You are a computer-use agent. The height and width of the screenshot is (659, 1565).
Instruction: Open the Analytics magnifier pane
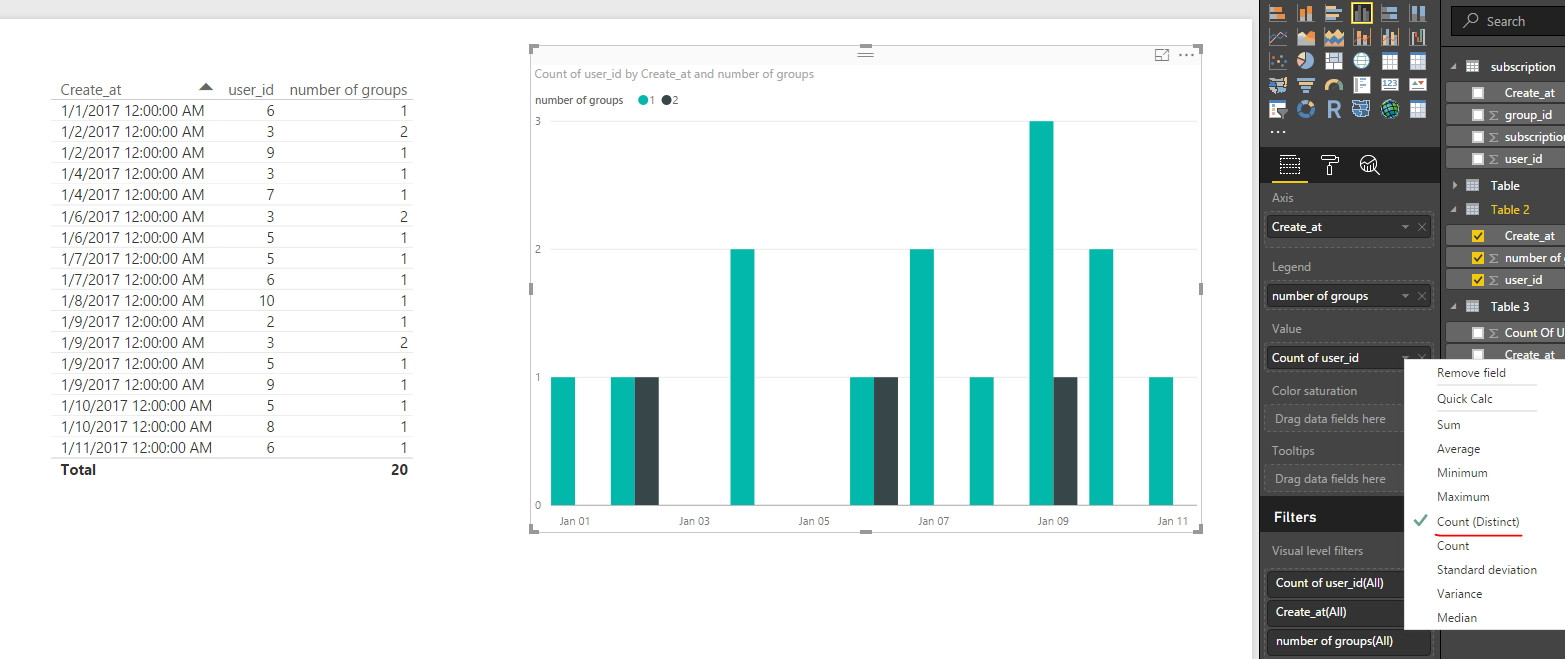coord(1369,165)
